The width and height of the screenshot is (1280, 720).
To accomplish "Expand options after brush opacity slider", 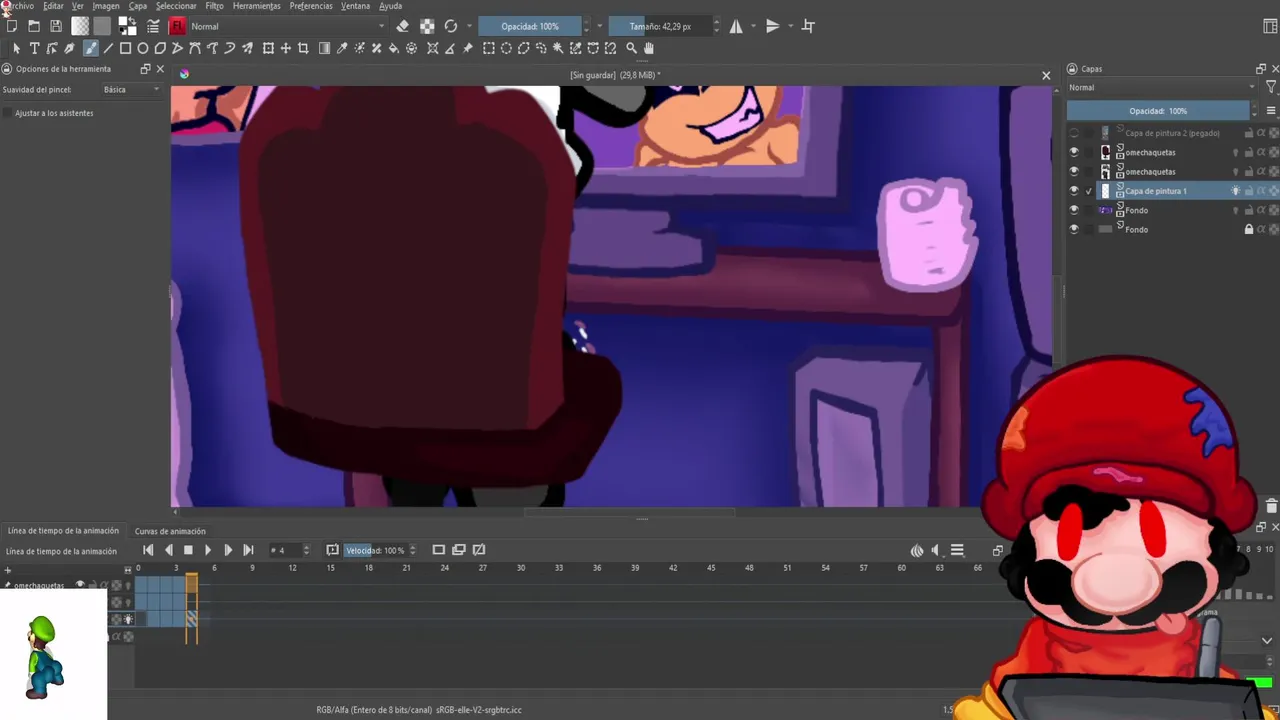I will (x=599, y=26).
